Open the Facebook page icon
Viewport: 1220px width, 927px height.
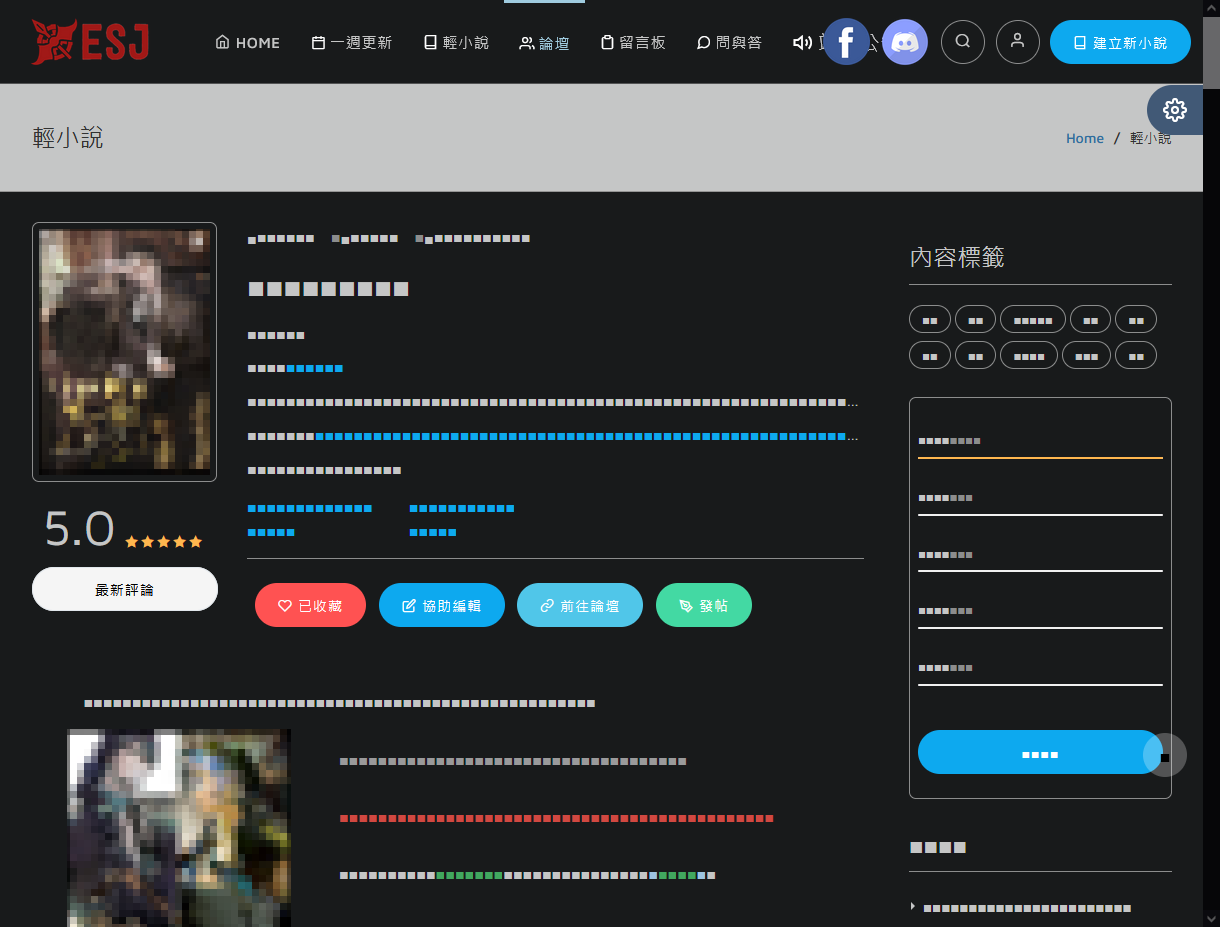pyautogui.click(x=846, y=42)
